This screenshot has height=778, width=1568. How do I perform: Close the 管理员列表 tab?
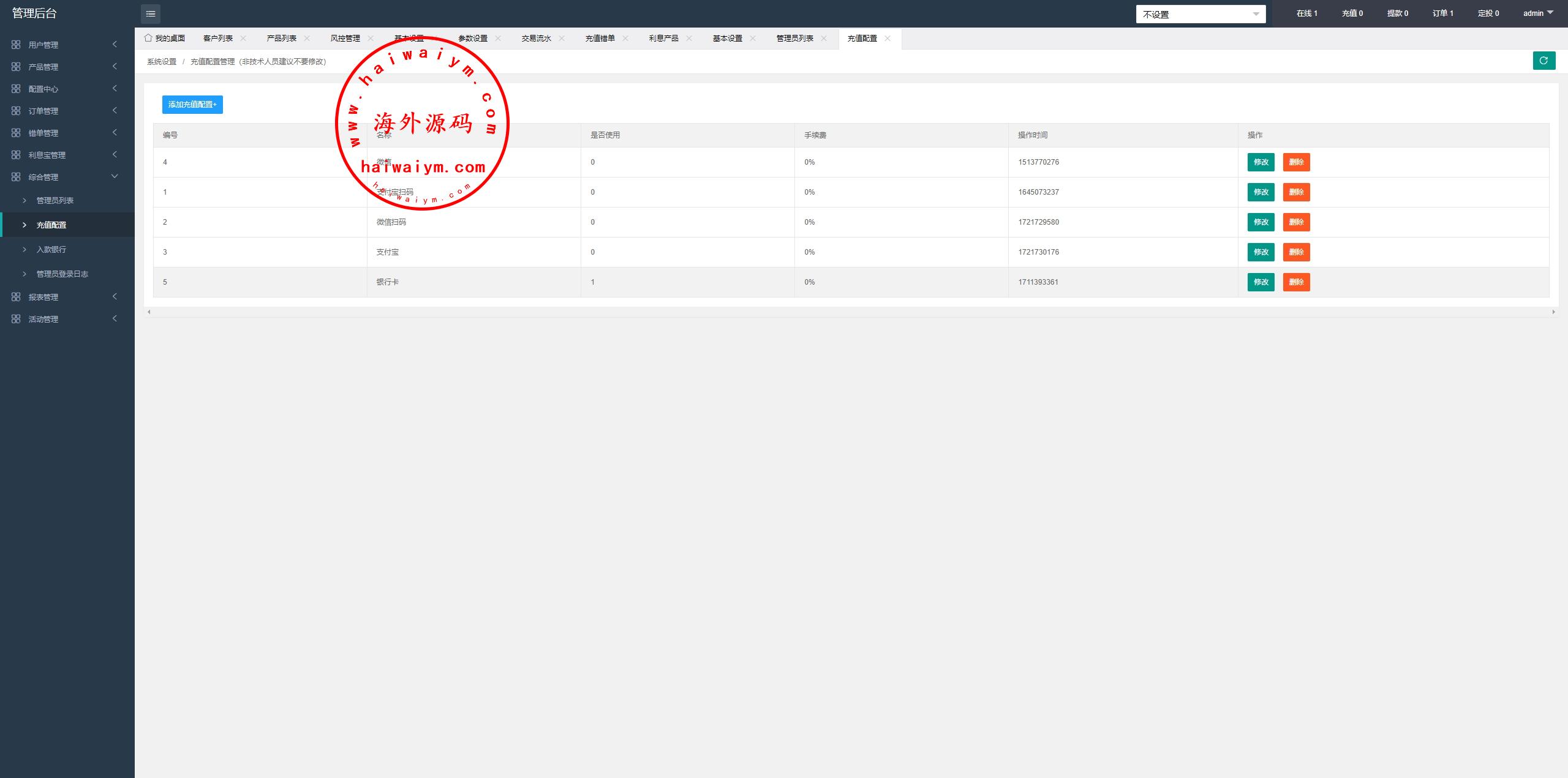tap(824, 39)
